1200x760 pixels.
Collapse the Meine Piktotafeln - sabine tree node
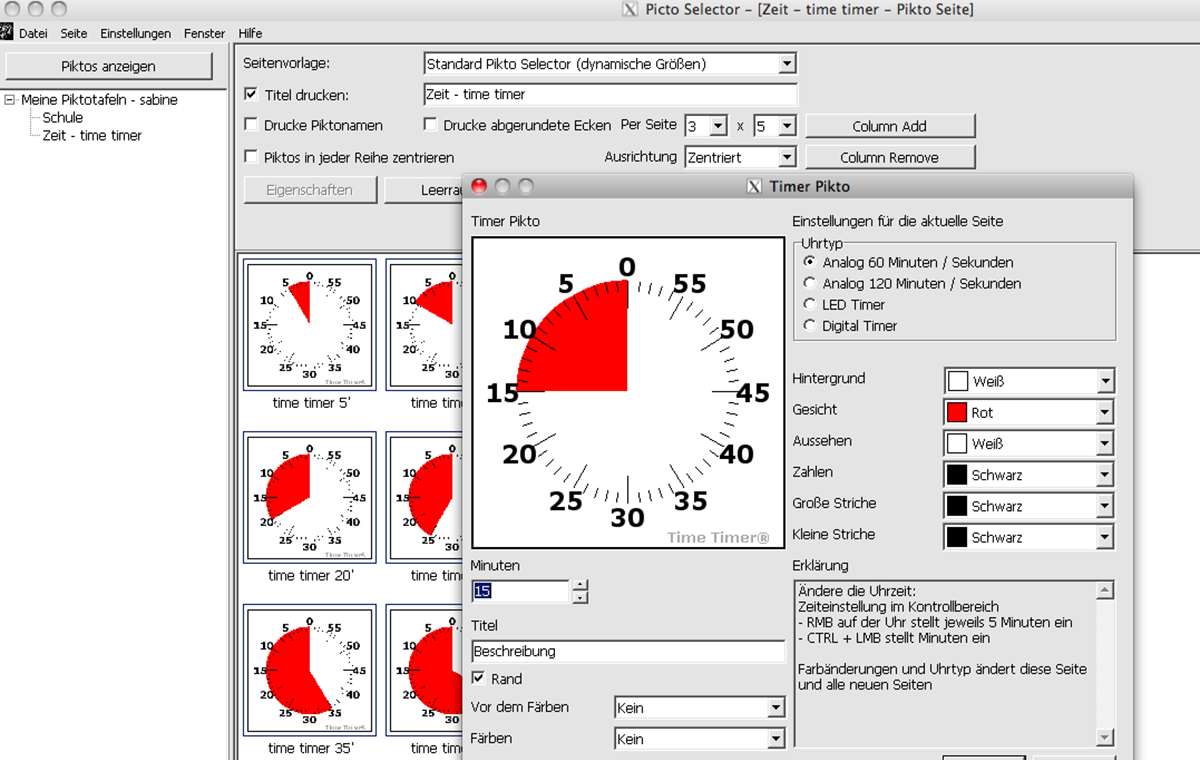point(10,100)
